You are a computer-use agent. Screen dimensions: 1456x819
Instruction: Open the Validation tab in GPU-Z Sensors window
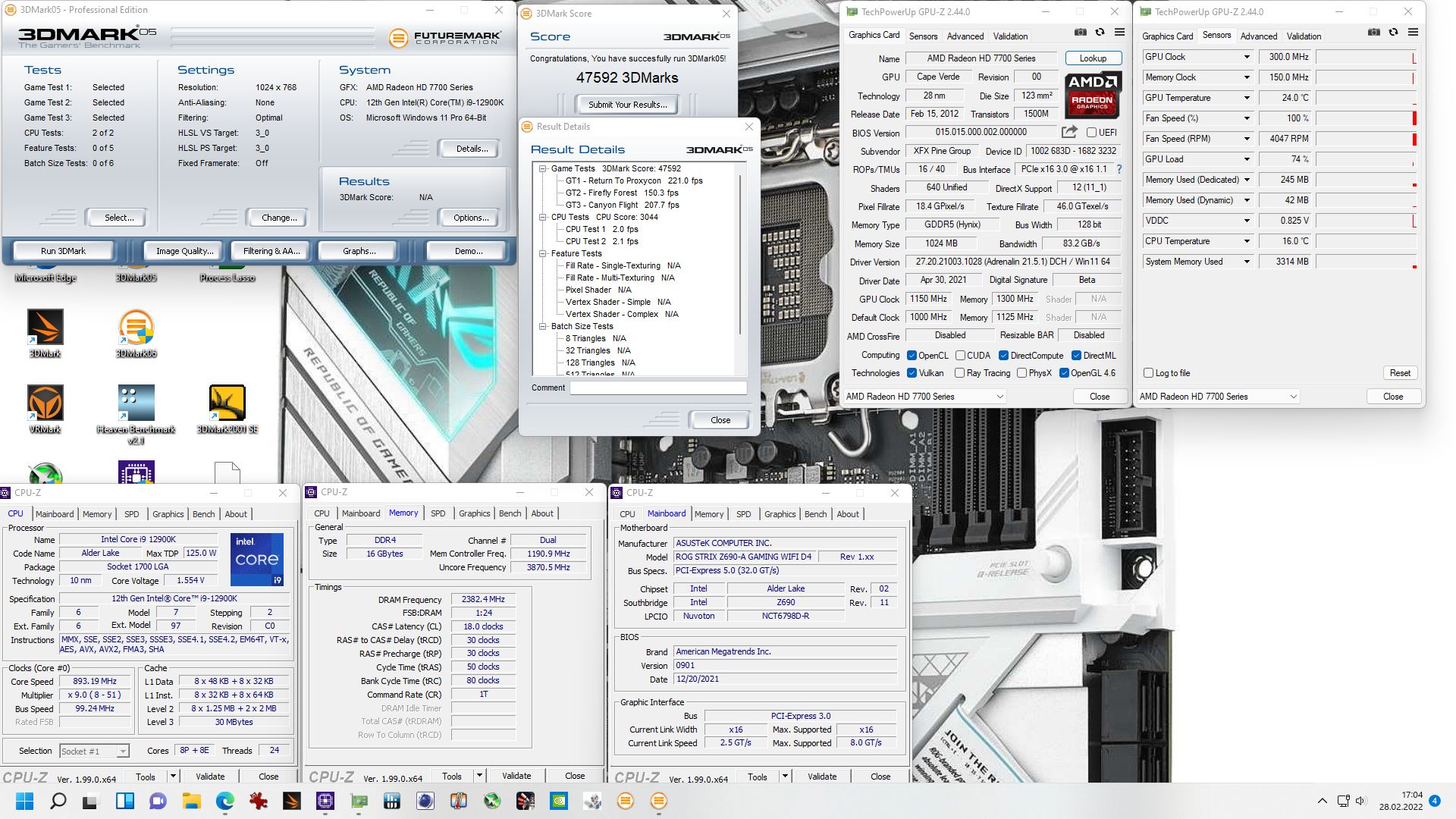[x=1304, y=36]
